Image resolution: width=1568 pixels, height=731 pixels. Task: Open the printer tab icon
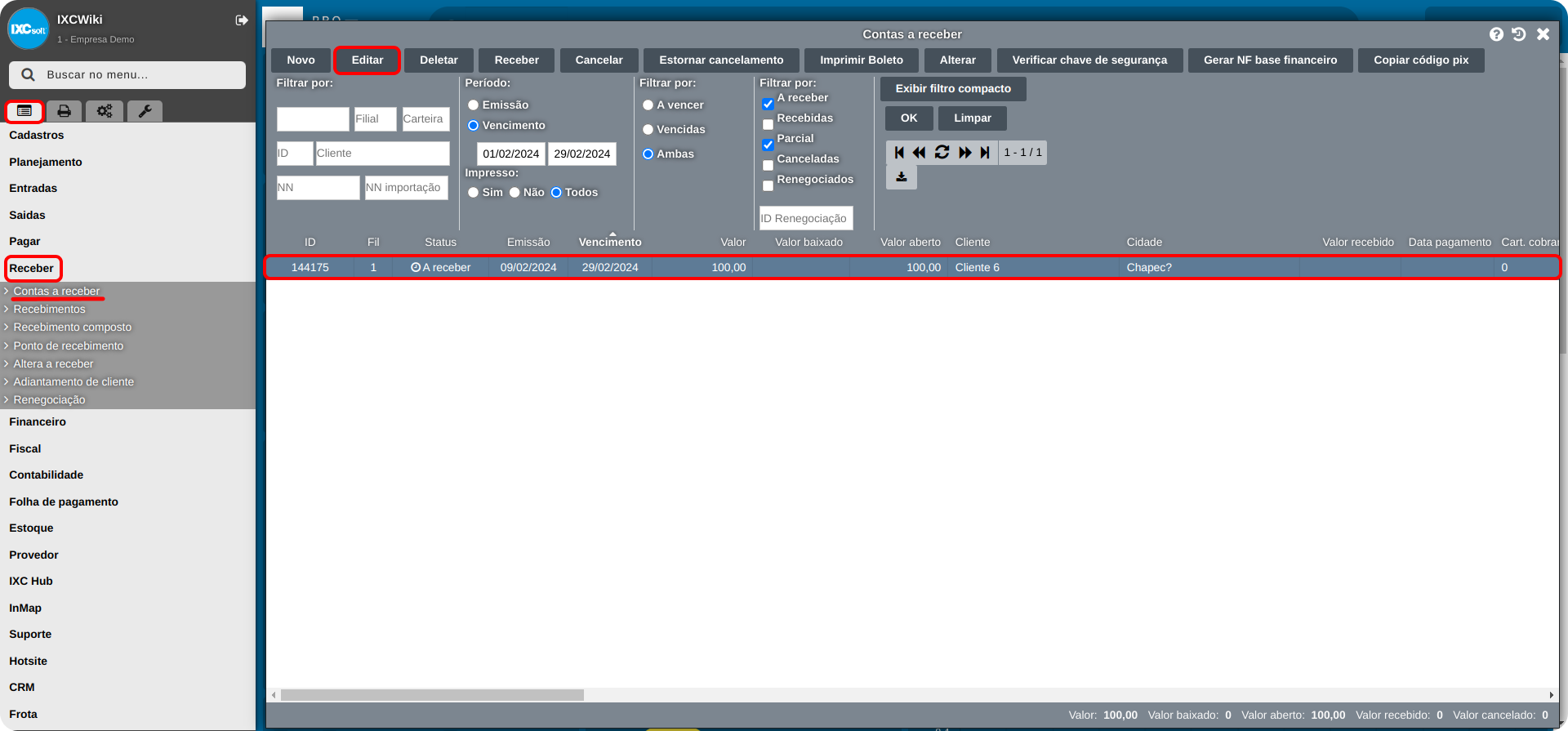(65, 111)
